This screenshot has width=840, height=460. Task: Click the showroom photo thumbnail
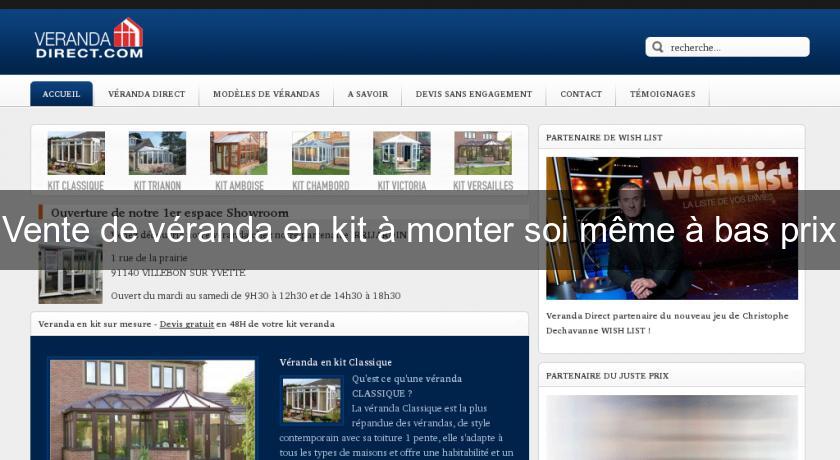point(70,273)
